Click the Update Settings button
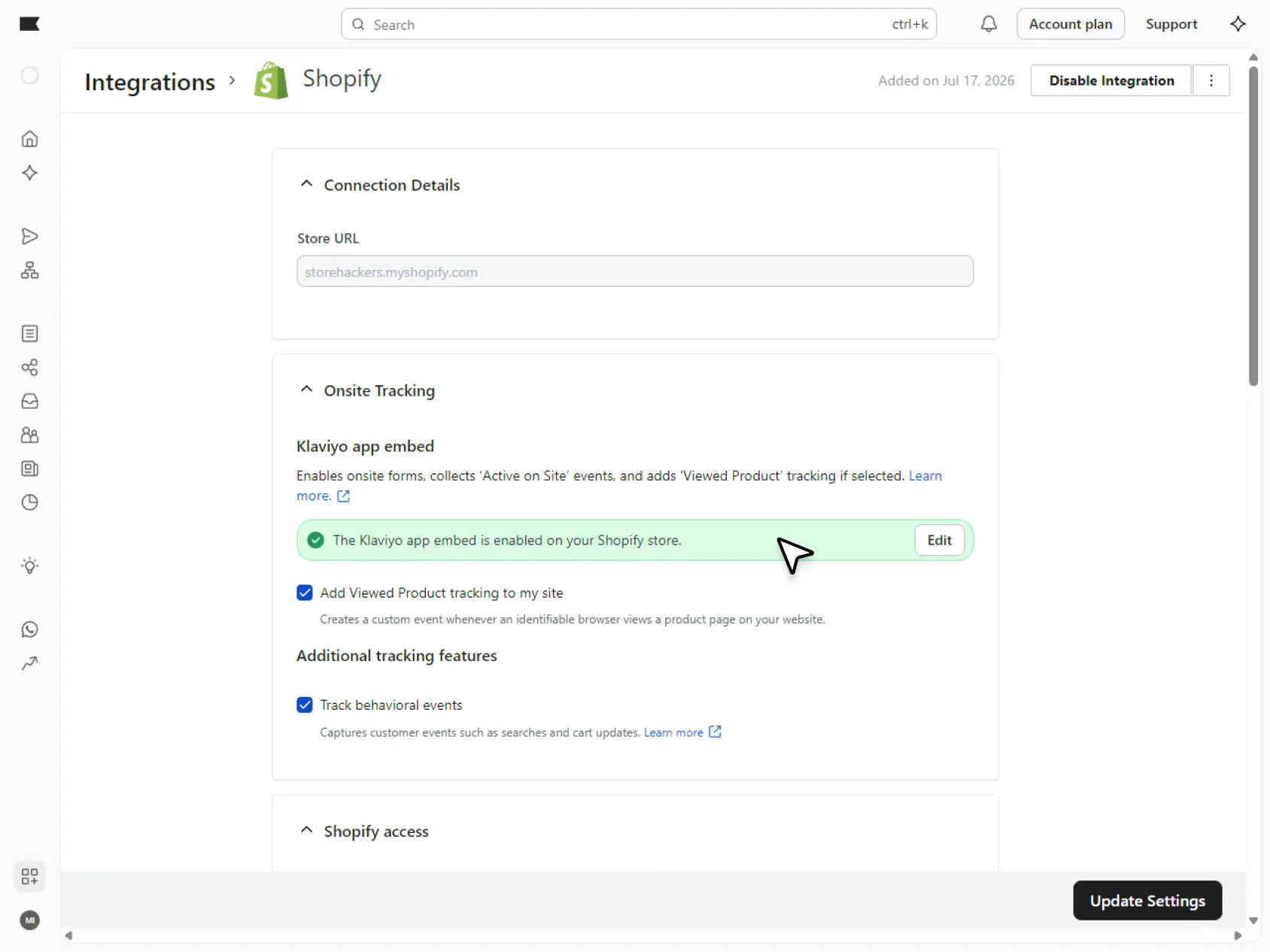1270x952 pixels. point(1147,900)
